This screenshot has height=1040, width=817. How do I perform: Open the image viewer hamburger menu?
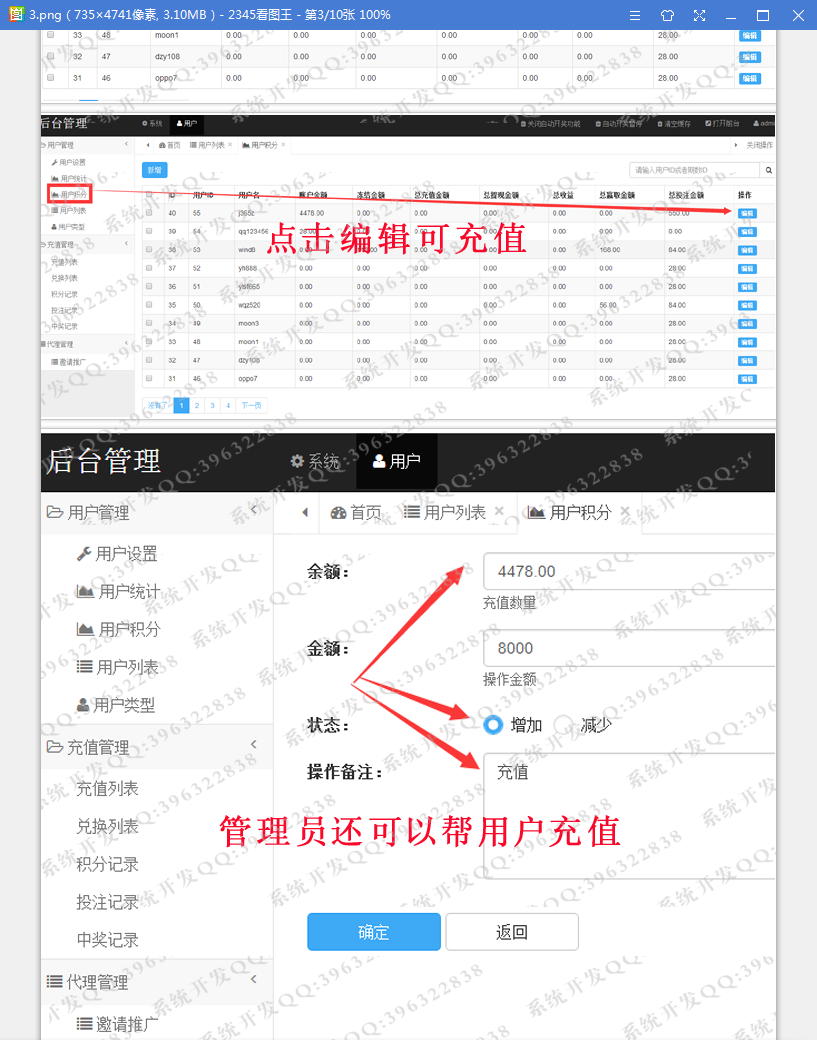click(635, 15)
